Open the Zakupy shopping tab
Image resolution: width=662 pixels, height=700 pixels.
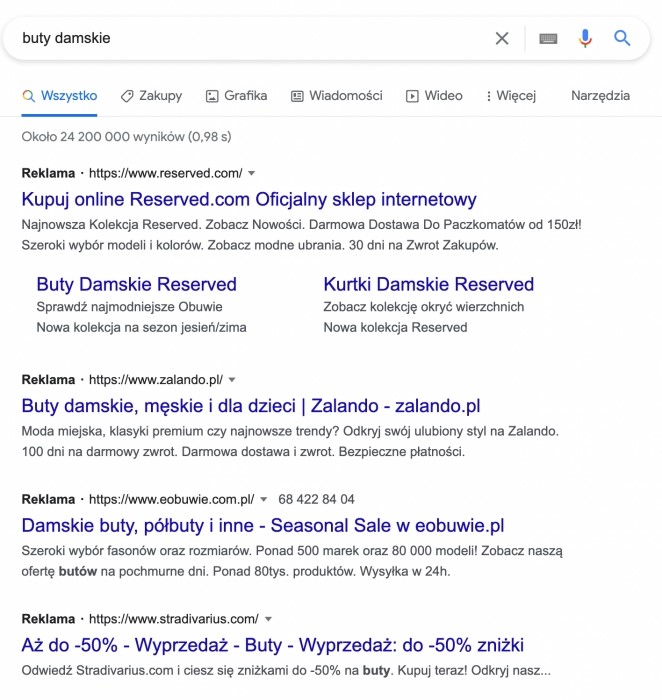tap(151, 96)
